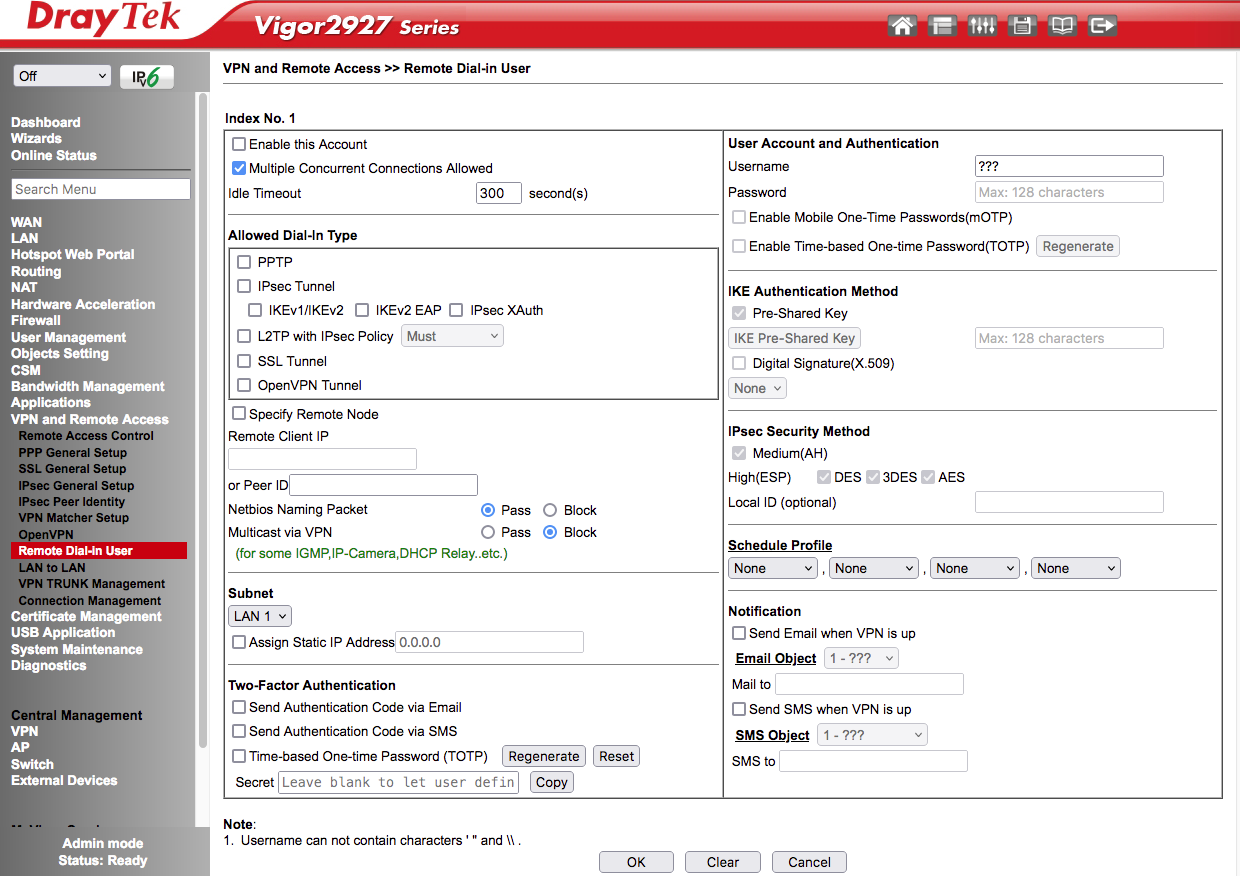Regenerate the Time-based One-time Password secret
The height and width of the screenshot is (876, 1240).
pyautogui.click(x=543, y=756)
